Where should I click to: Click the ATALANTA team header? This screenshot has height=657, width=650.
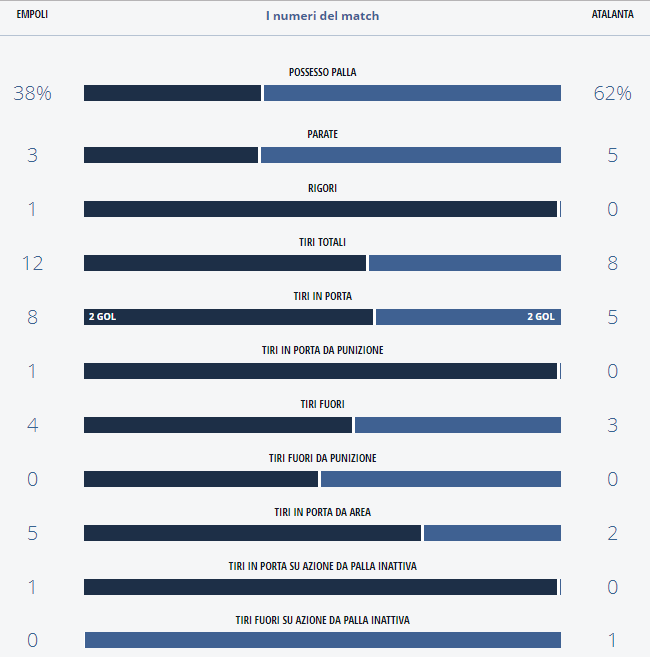coord(612,15)
